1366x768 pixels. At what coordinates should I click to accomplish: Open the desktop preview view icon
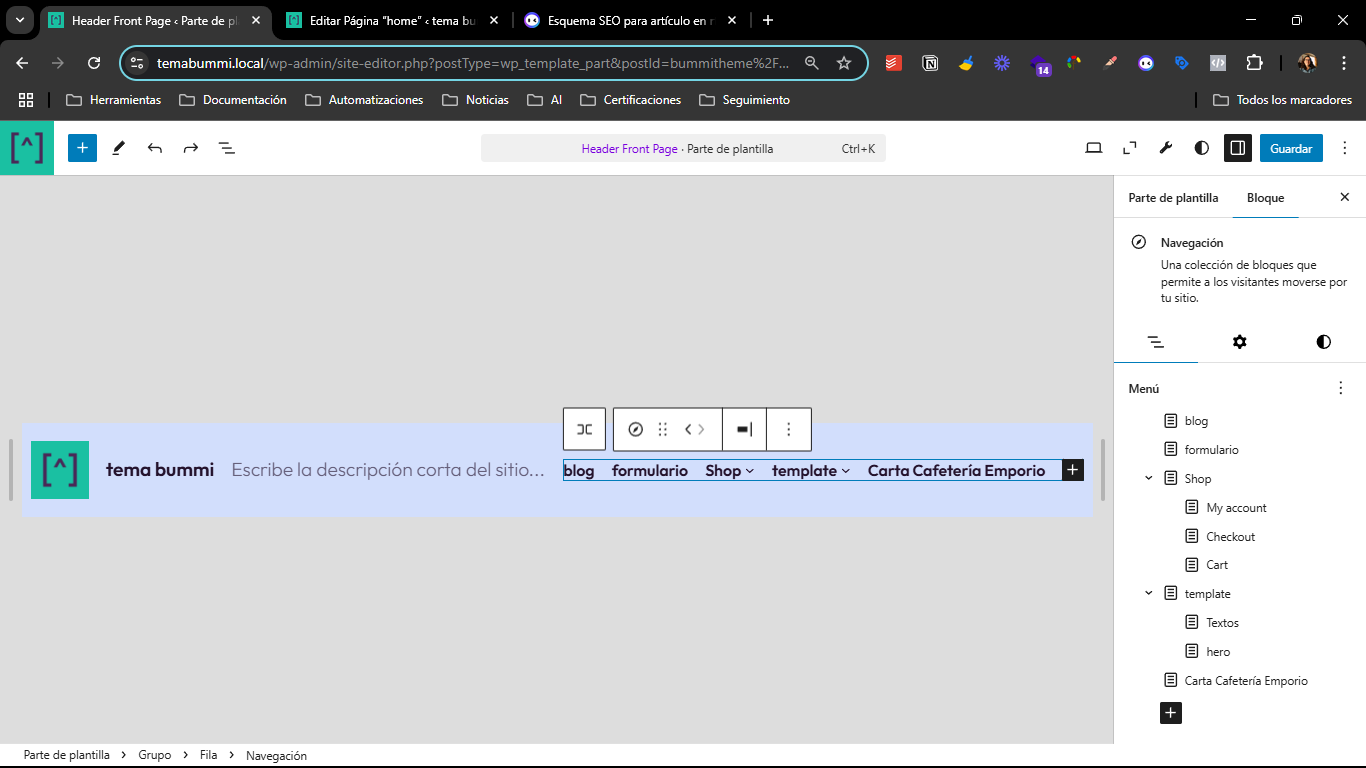coord(1094,148)
